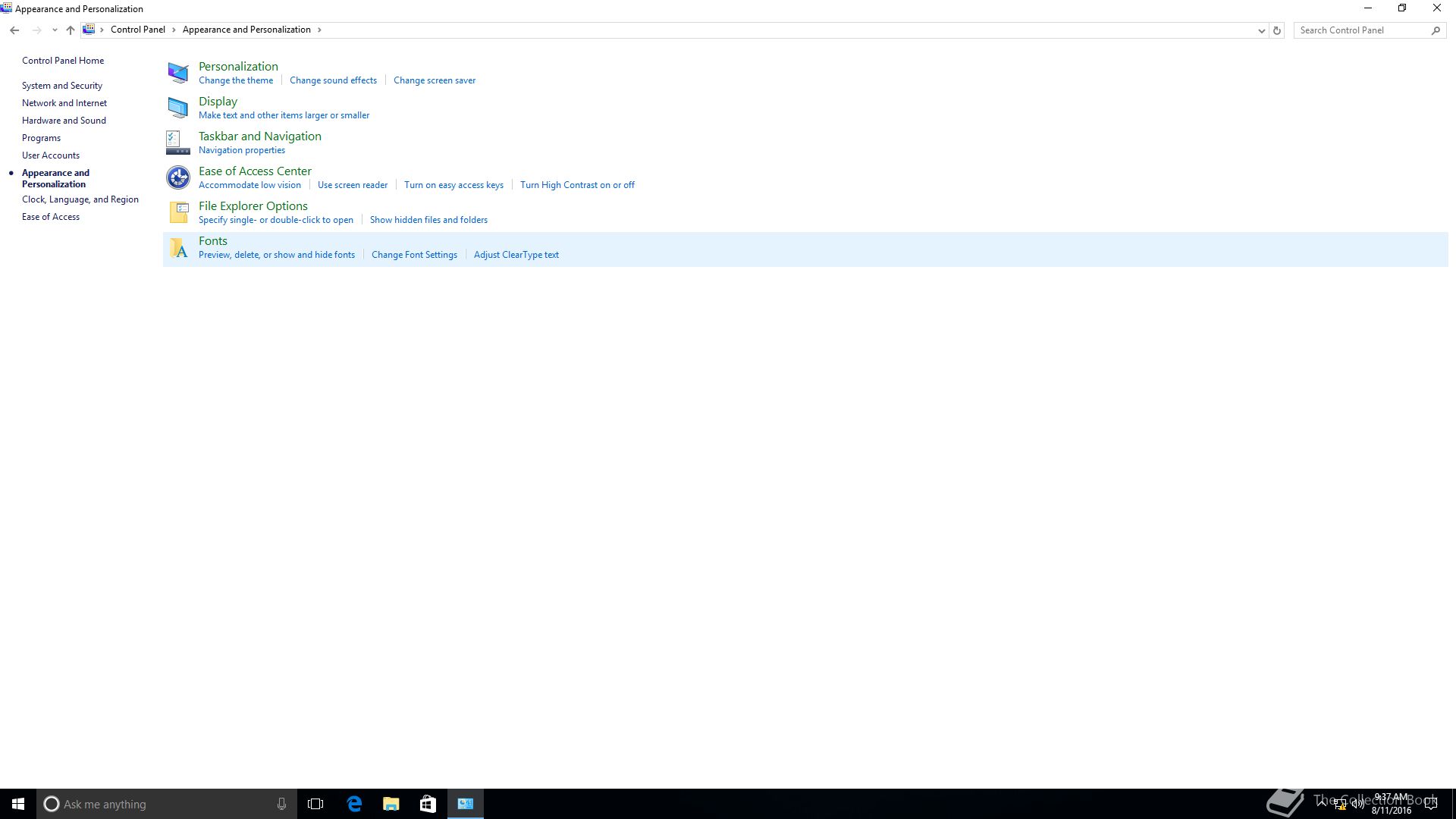Open Ease of Access Center heading
The width and height of the screenshot is (1456, 819).
255,171
